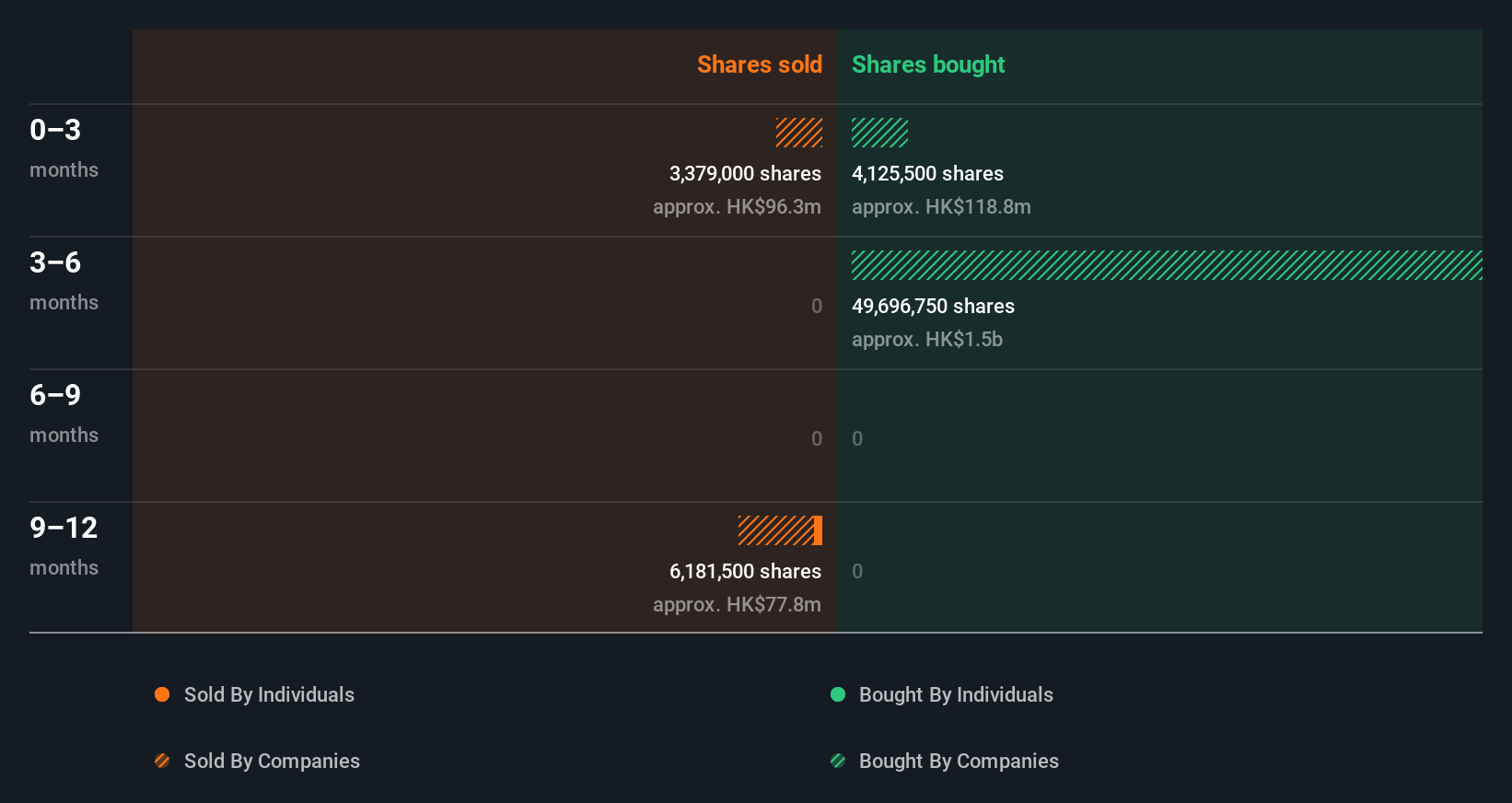Click the zero bought value in 9–12 months row

coord(857,572)
